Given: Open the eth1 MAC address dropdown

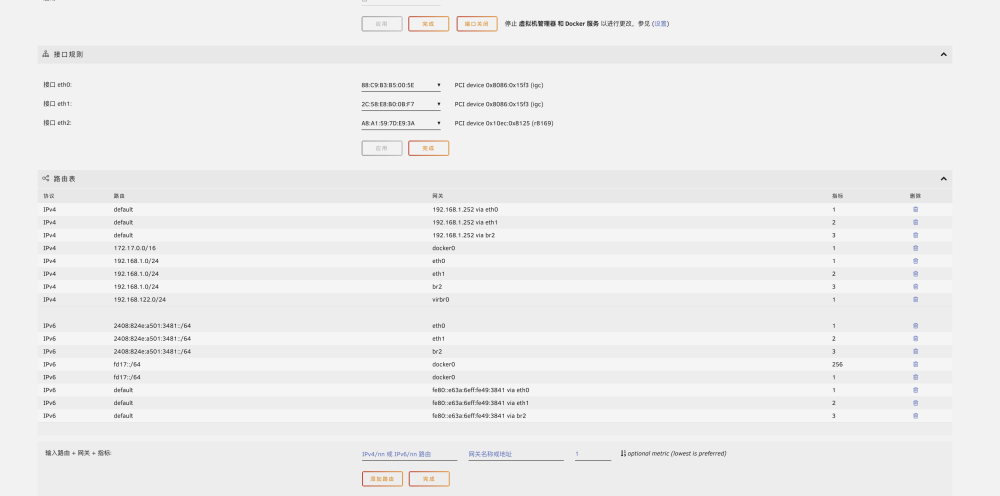Looking at the screenshot, I should click(x=401, y=104).
